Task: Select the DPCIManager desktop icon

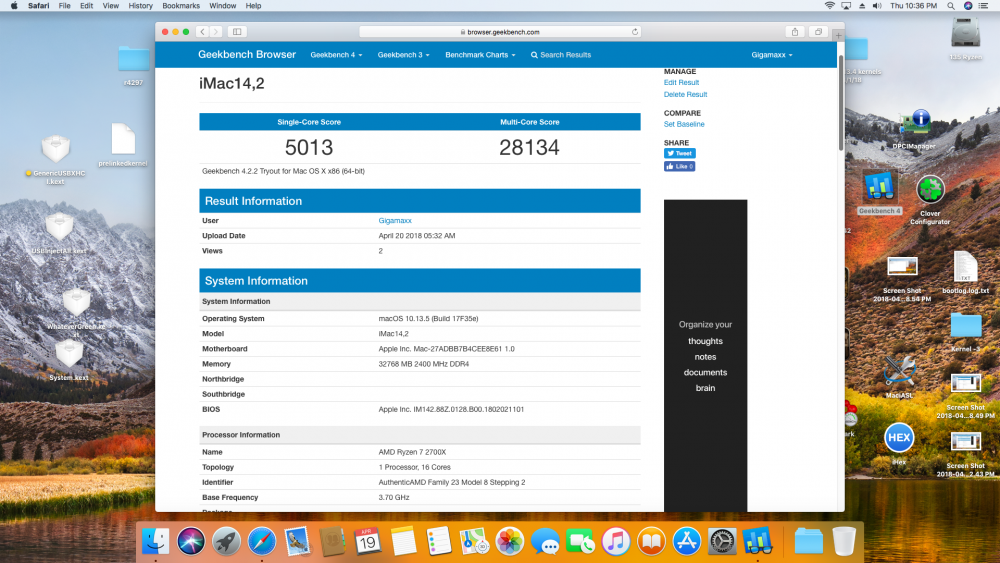Action: click(914, 129)
